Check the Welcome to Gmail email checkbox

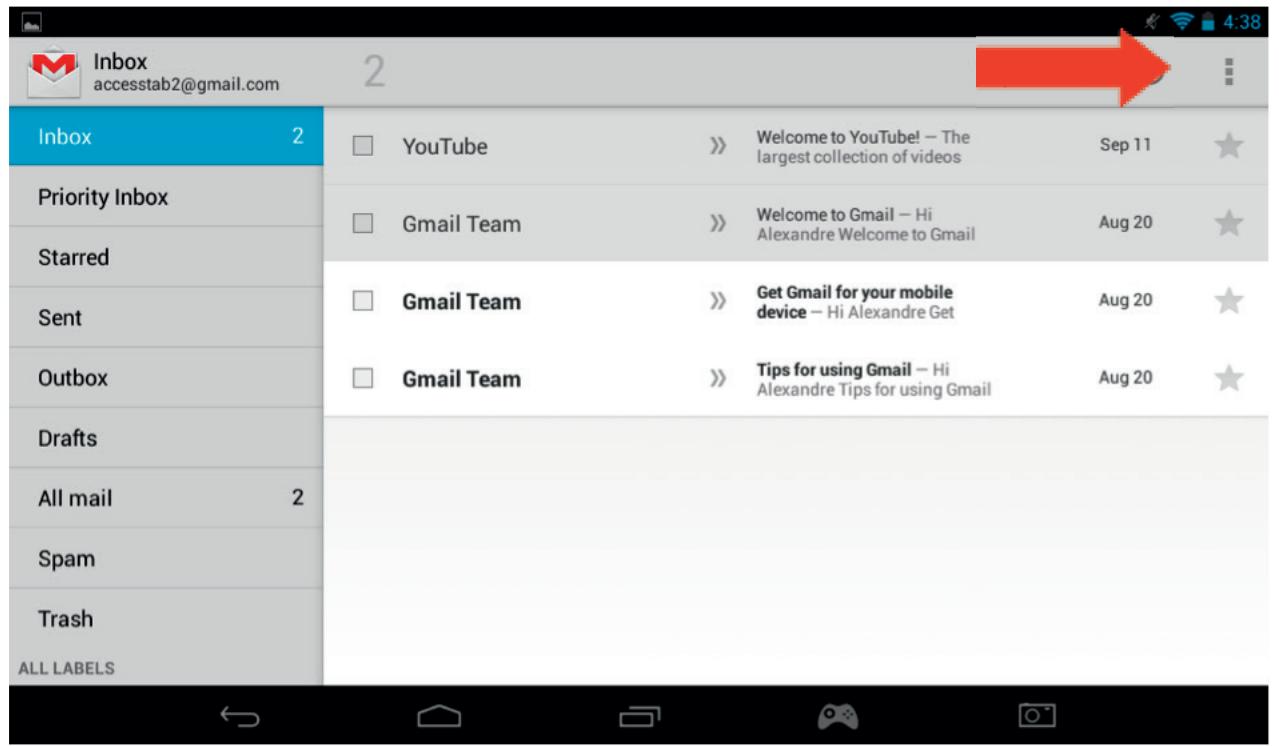tap(363, 224)
